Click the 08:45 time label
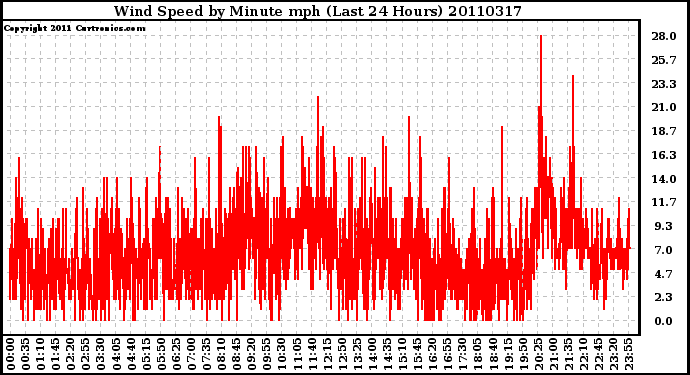The width and height of the screenshot is (690, 375). point(237,354)
